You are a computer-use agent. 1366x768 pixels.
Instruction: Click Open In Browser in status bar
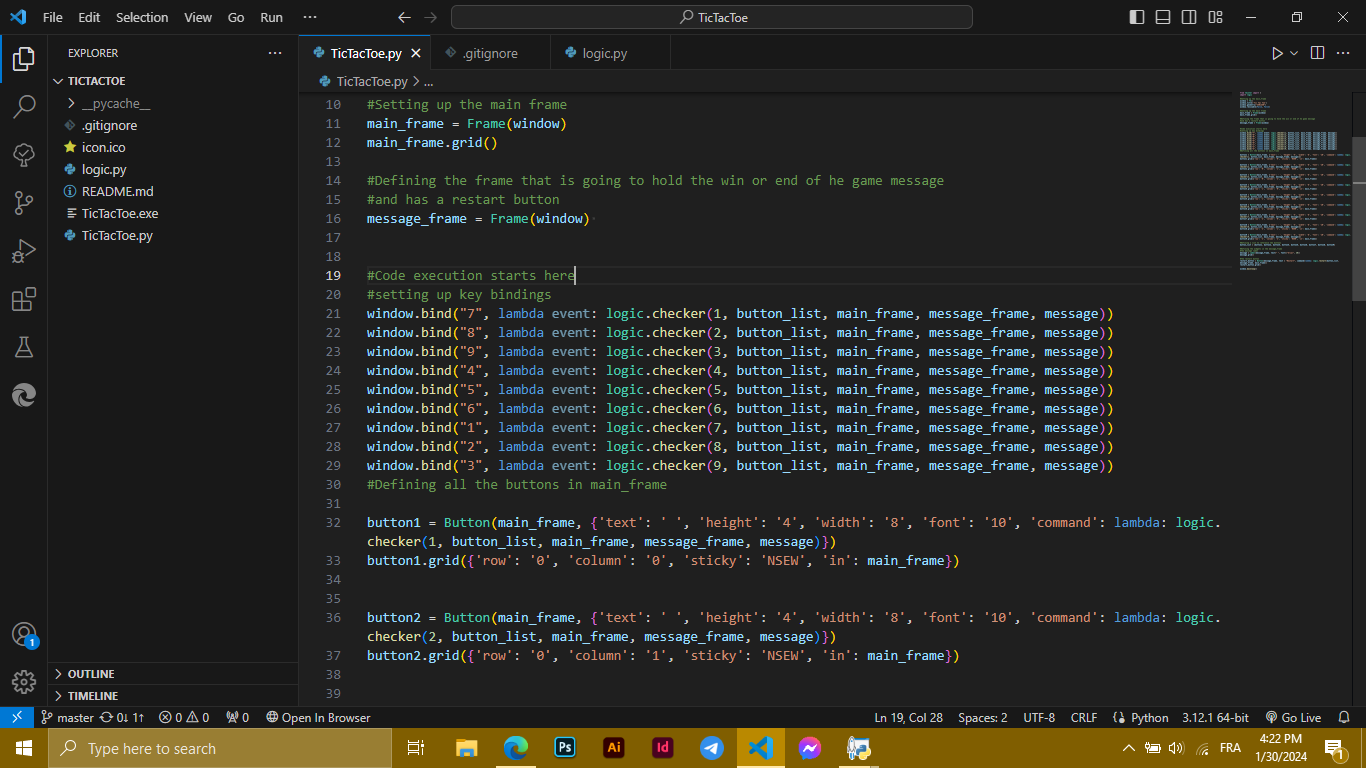[x=318, y=717]
